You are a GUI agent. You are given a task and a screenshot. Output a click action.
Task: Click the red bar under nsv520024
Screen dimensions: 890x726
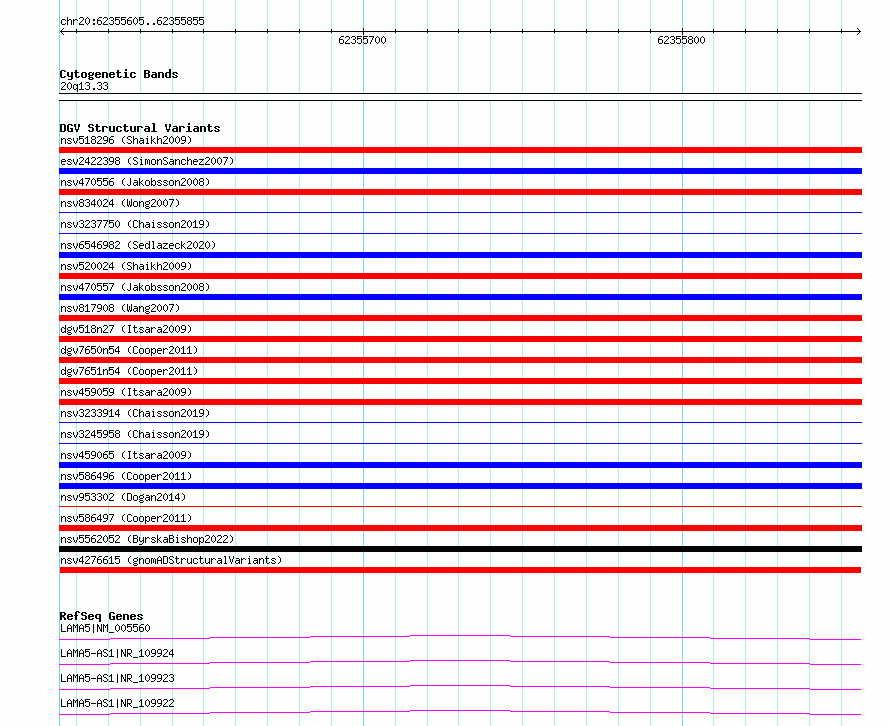[x=460, y=276]
